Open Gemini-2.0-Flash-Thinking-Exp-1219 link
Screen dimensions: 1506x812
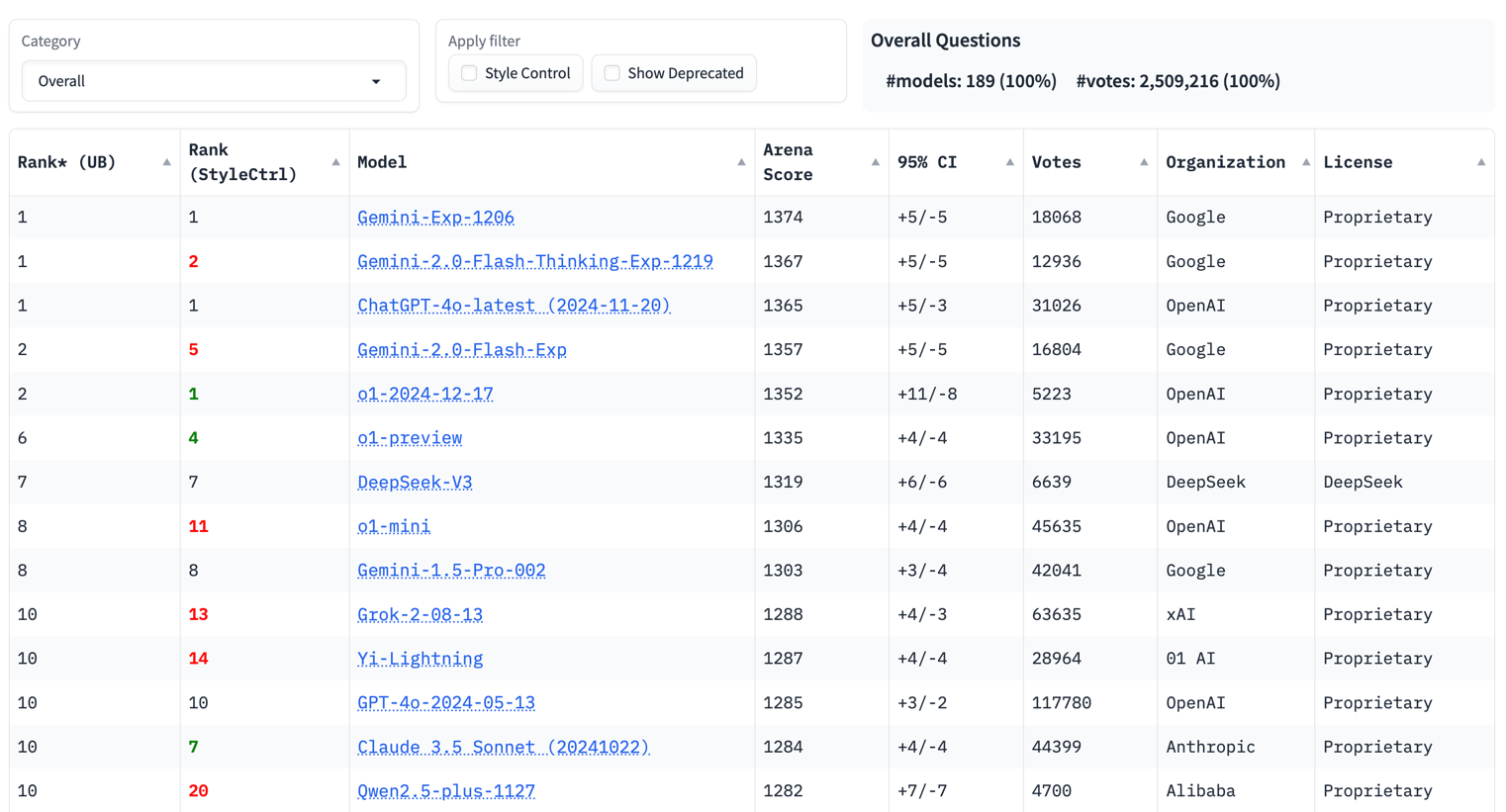(535, 261)
